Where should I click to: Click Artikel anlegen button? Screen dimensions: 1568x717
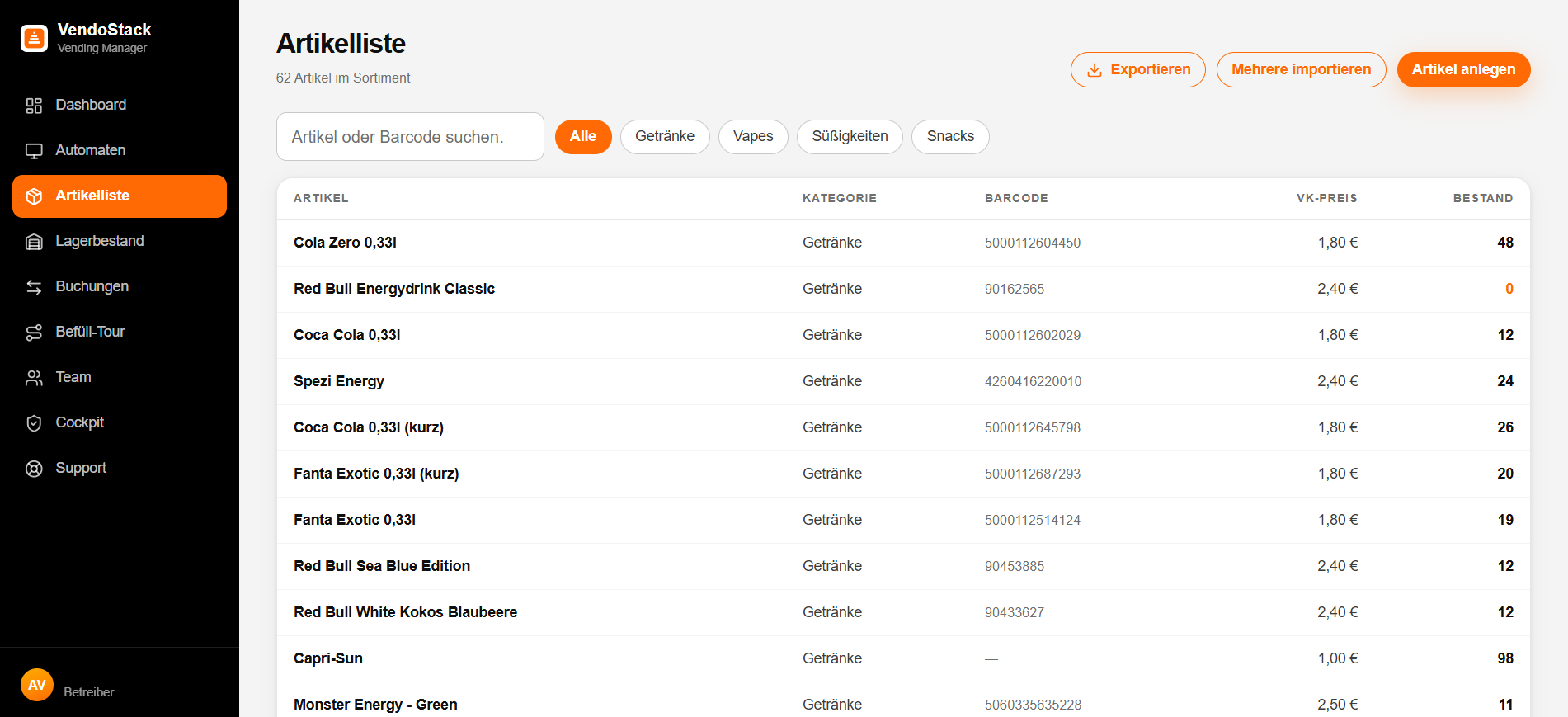coord(1463,70)
